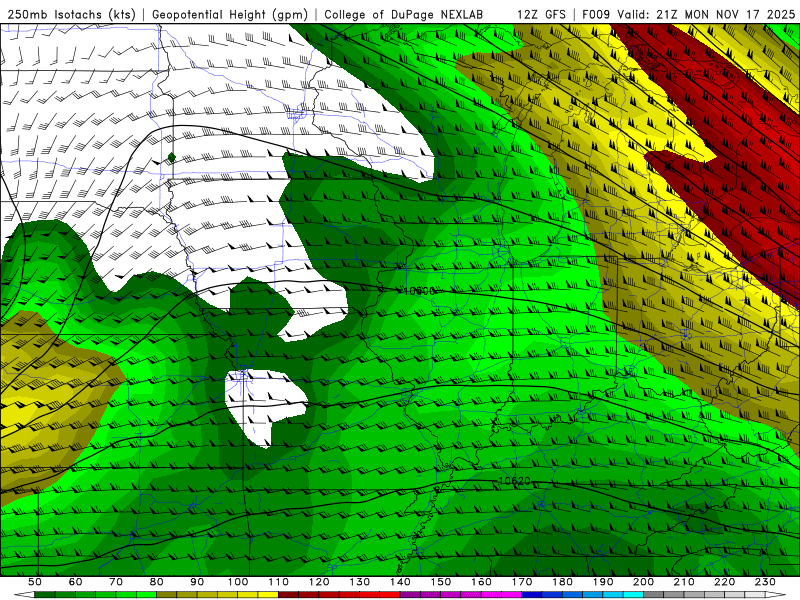Click the 10620 height contour label
800x600 pixels.
point(514,481)
